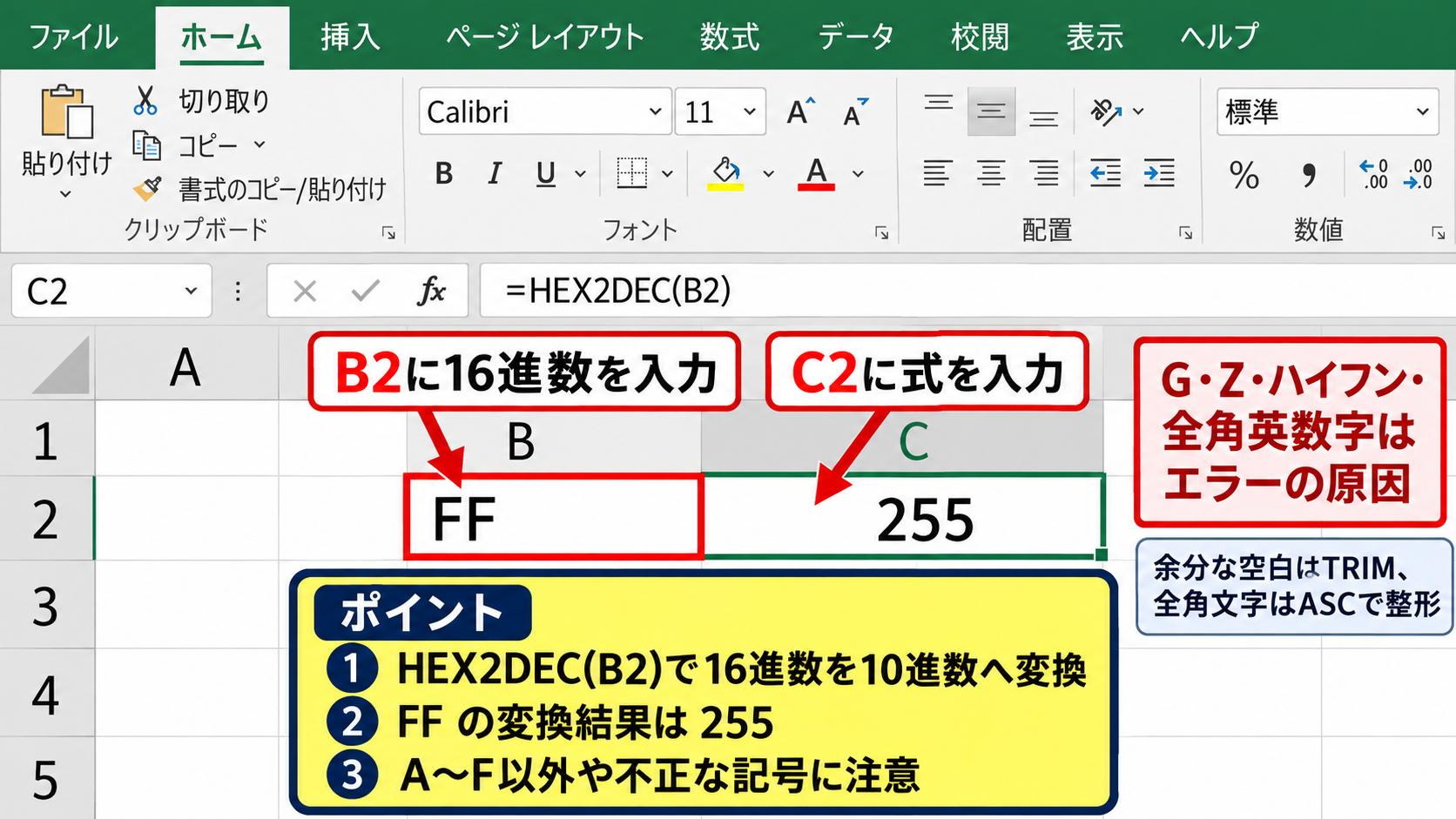Open the ファイル (File) tab
The width and height of the screenshot is (1456, 819).
pyautogui.click(x=74, y=37)
